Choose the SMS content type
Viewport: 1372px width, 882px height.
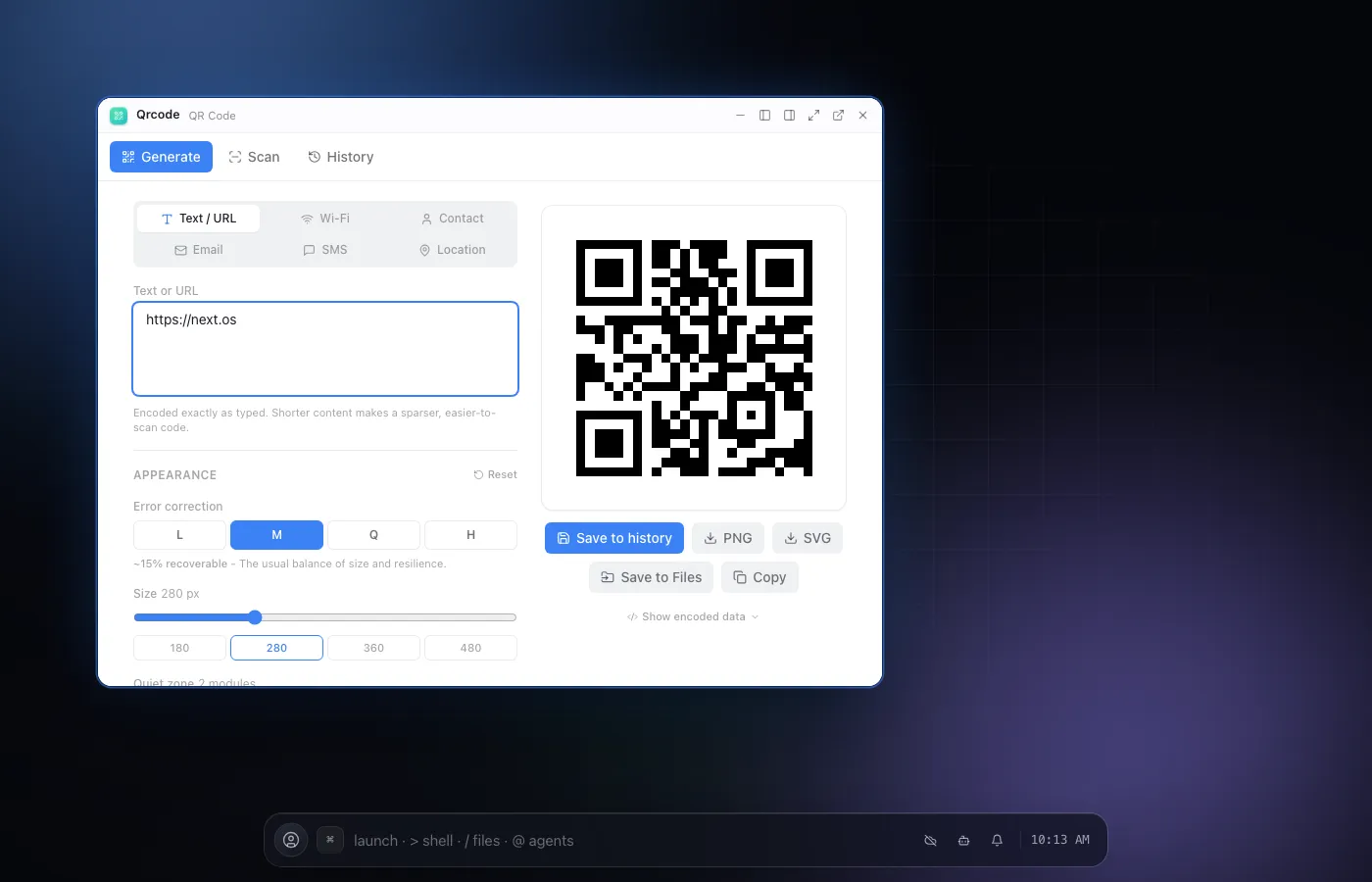tap(325, 250)
